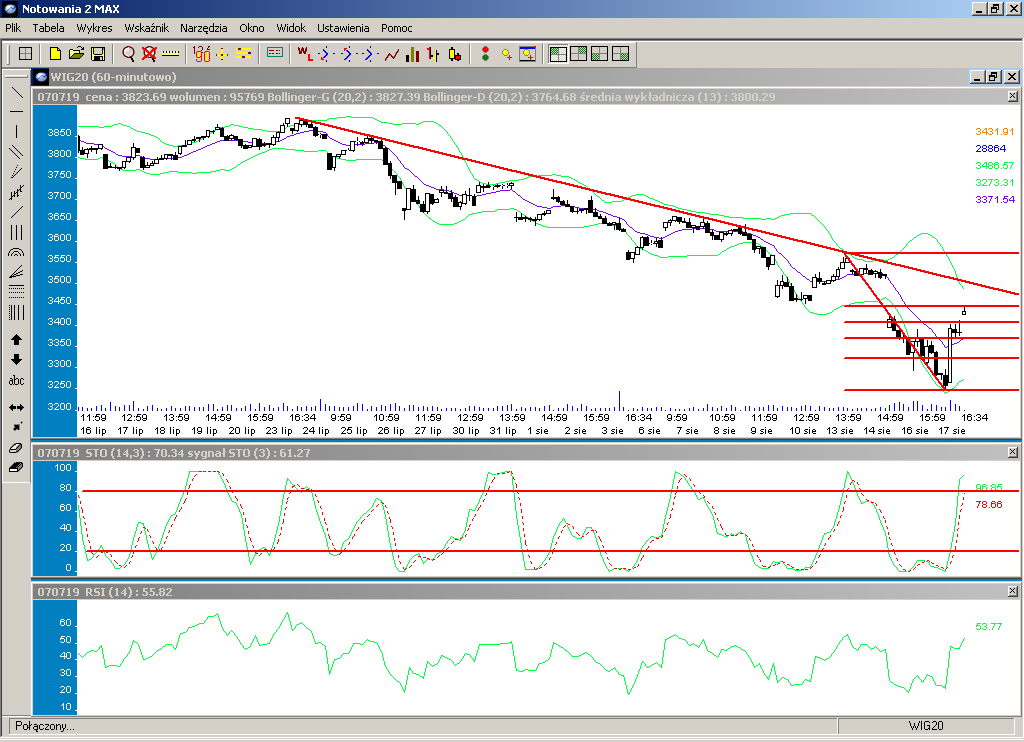Select the Fibonacci arcs drawing tool
The height and width of the screenshot is (742, 1024).
click(16, 252)
